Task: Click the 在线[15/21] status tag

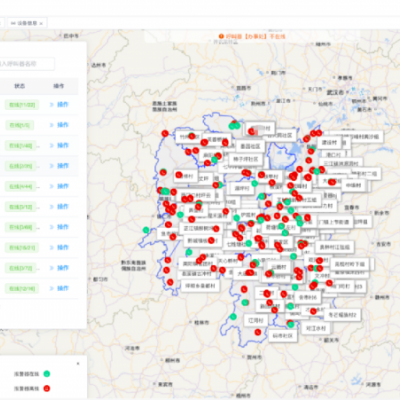Action: [x=22, y=248]
